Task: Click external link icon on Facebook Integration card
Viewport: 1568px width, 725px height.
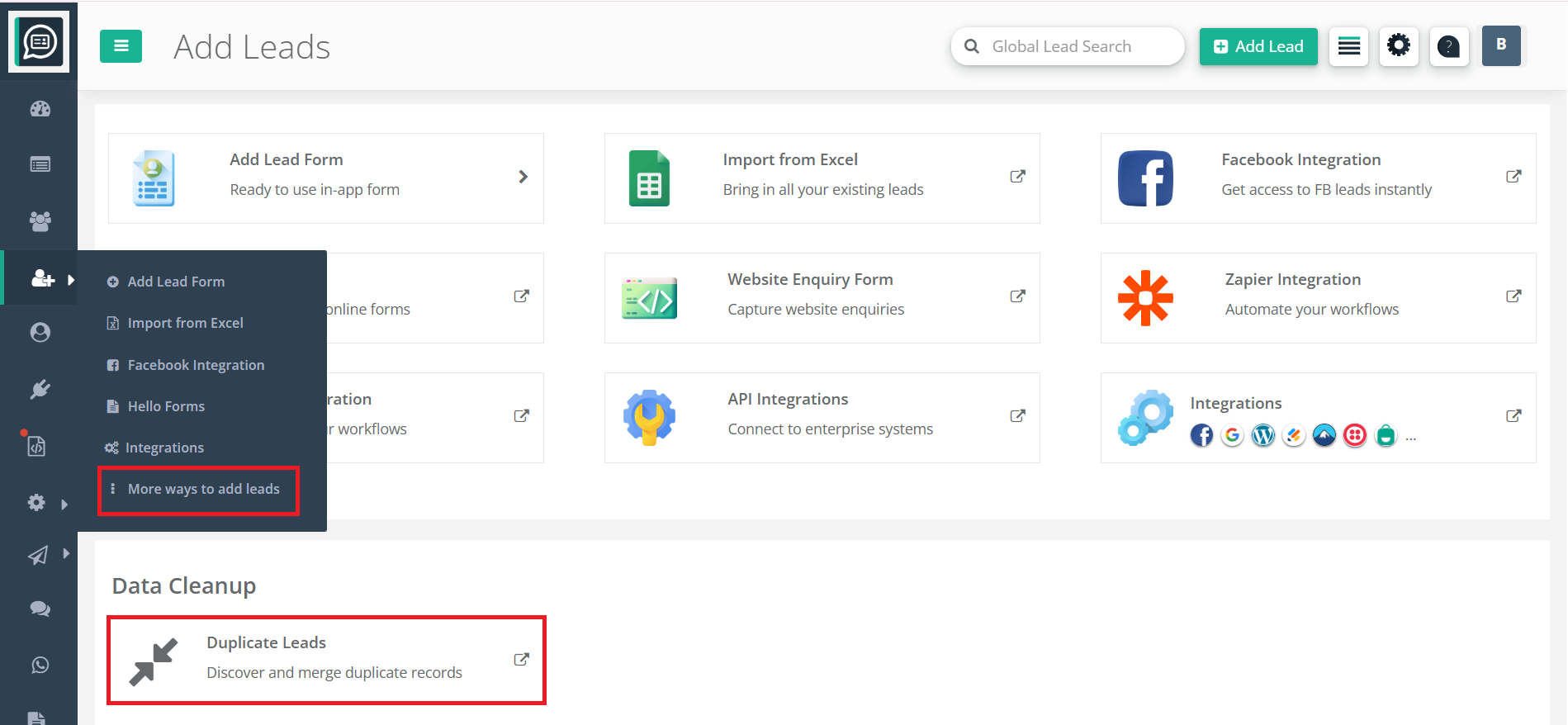Action: tap(1514, 177)
